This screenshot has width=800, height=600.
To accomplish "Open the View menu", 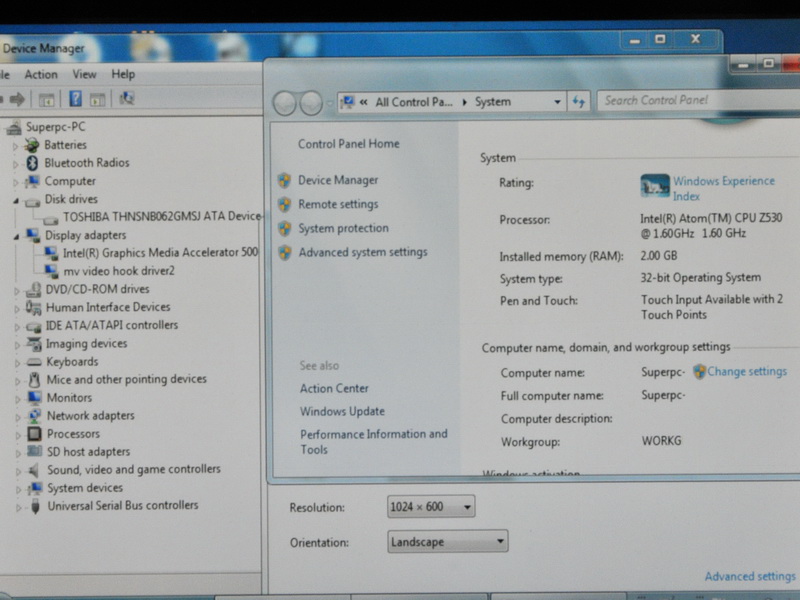I will 84,74.
